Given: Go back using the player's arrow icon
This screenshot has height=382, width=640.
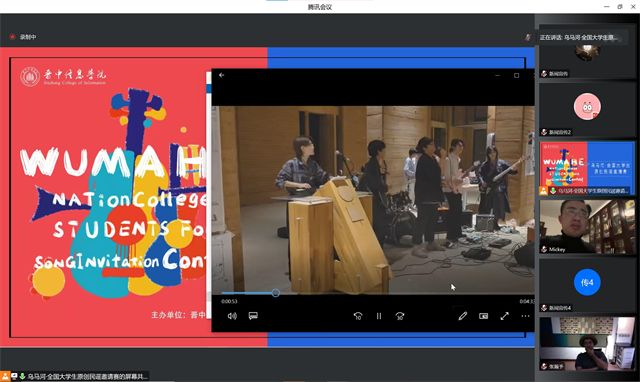Looking at the screenshot, I should [222, 75].
